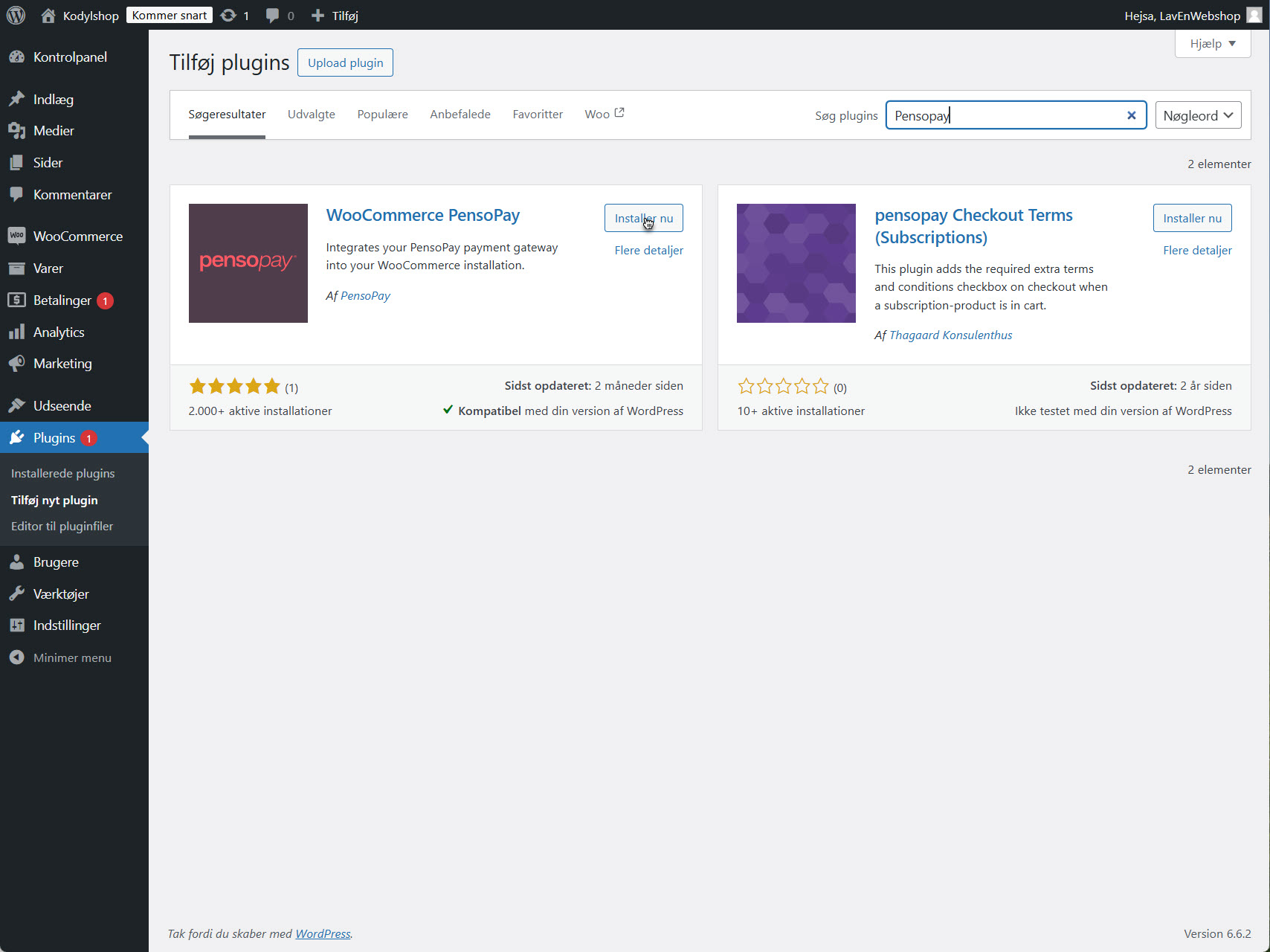Open Medier via the media icon
Viewport: 1270px width, 952px height.
pyautogui.click(x=16, y=130)
